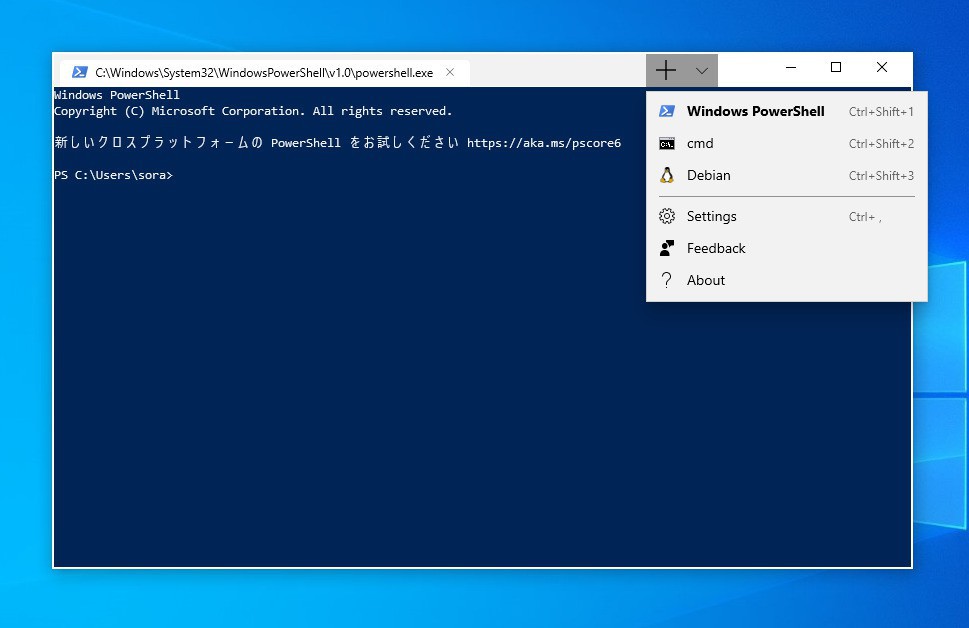Open a new tab with plus button

coord(666,70)
